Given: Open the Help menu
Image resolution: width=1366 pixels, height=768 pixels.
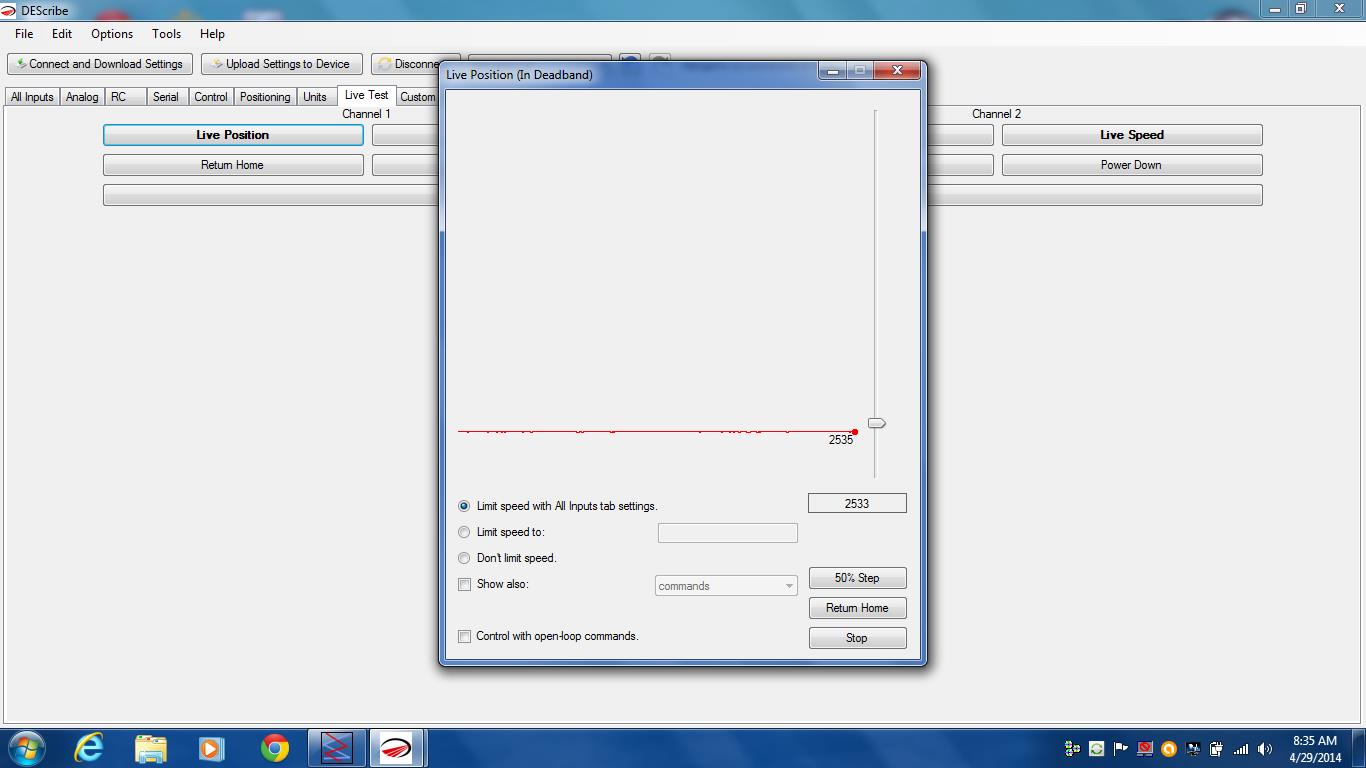Looking at the screenshot, I should pyautogui.click(x=212, y=34).
